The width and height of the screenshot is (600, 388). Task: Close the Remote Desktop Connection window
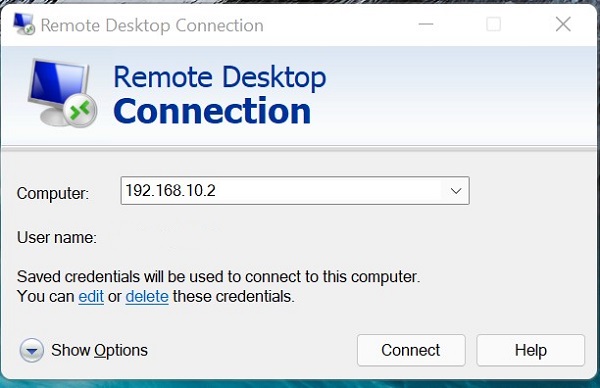click(x=563, y=24)
